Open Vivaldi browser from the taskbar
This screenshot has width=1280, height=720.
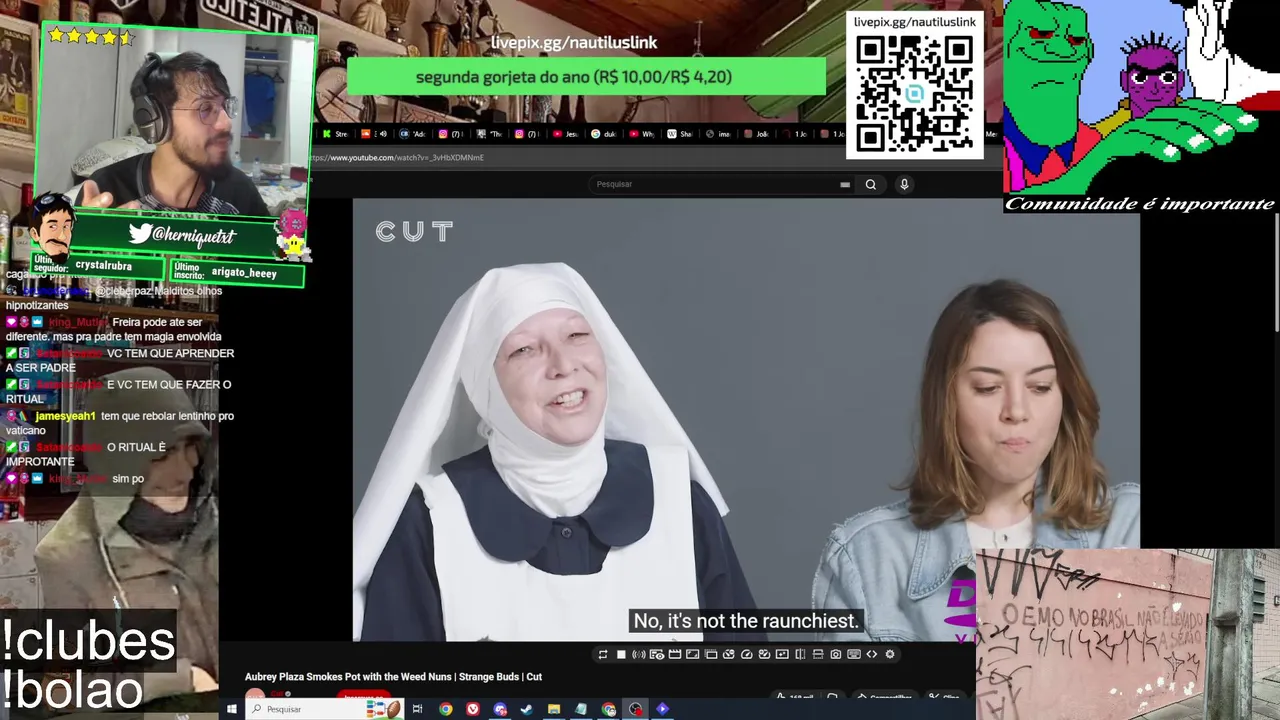(473, 709)
